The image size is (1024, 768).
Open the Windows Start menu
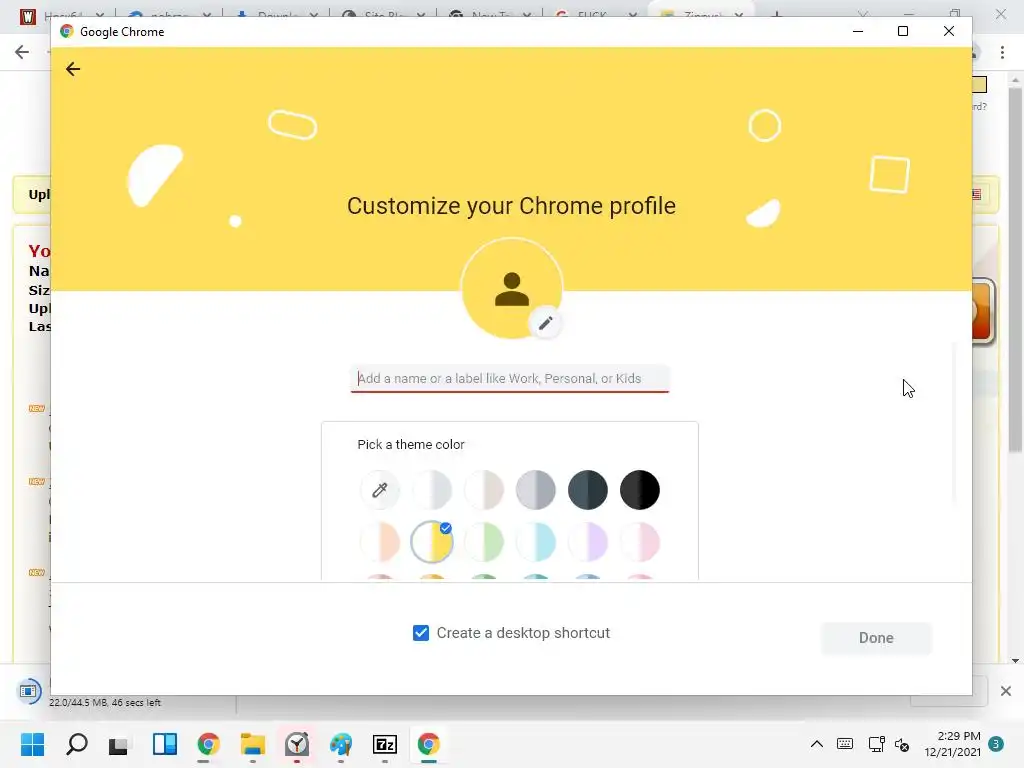point(32,744)
